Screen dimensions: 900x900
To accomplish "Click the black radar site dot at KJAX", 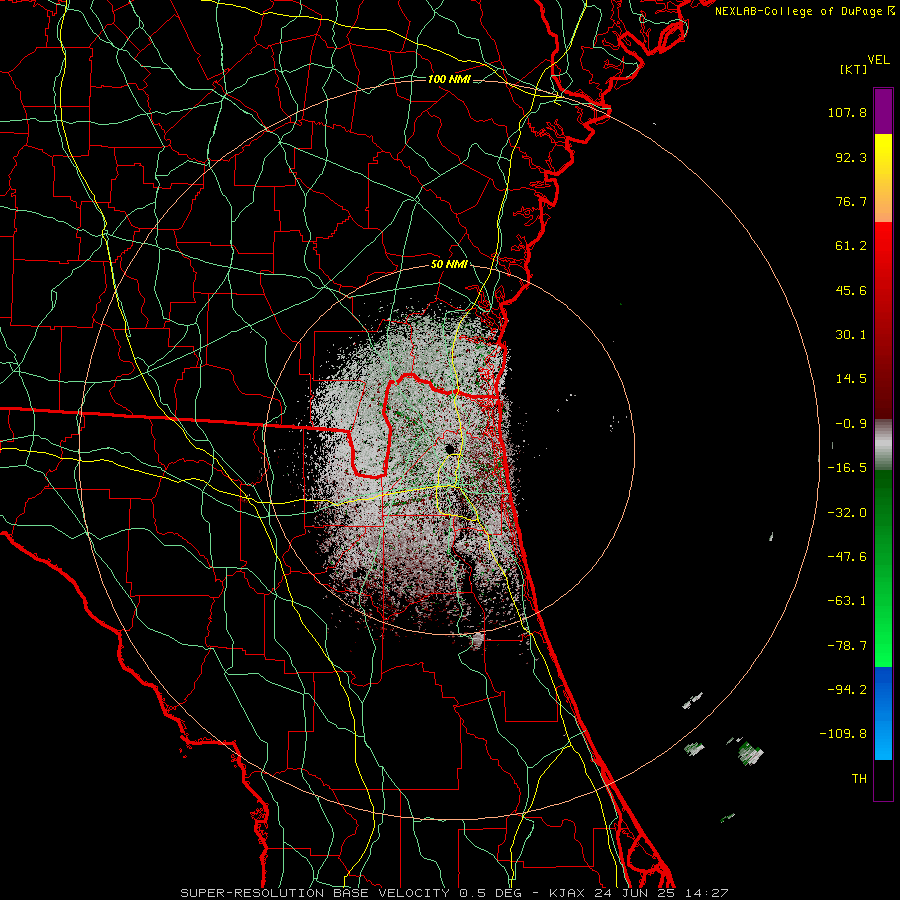I will pyautogui.click(x=449, y=448).
